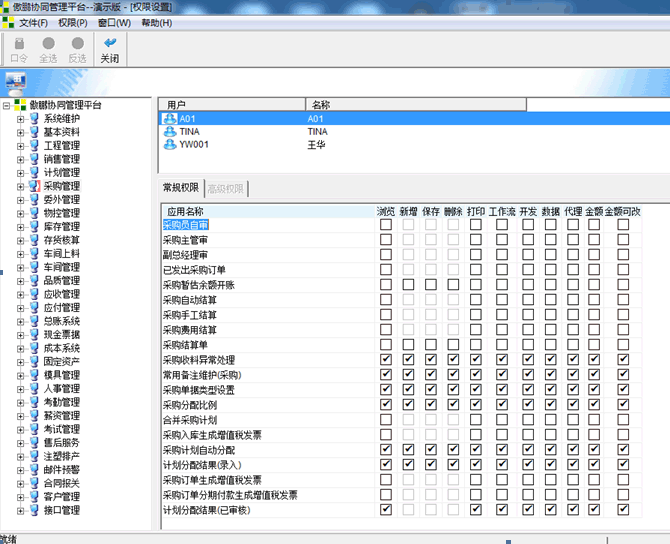This screenshot has height=544, width=670.
Task: Uncheck 浏览 for 采购收料异常处理
Action: (x=386, y=360)
